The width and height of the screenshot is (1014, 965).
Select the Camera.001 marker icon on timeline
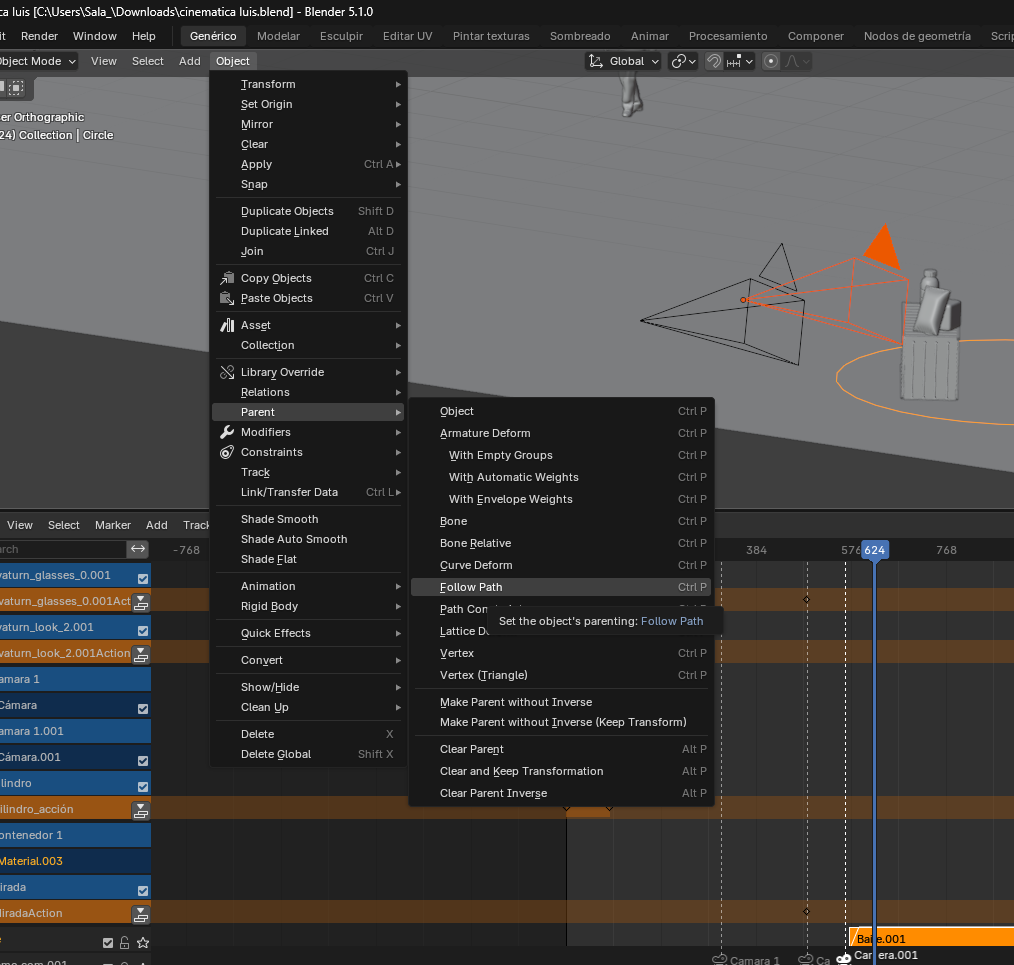coord(844,957)
